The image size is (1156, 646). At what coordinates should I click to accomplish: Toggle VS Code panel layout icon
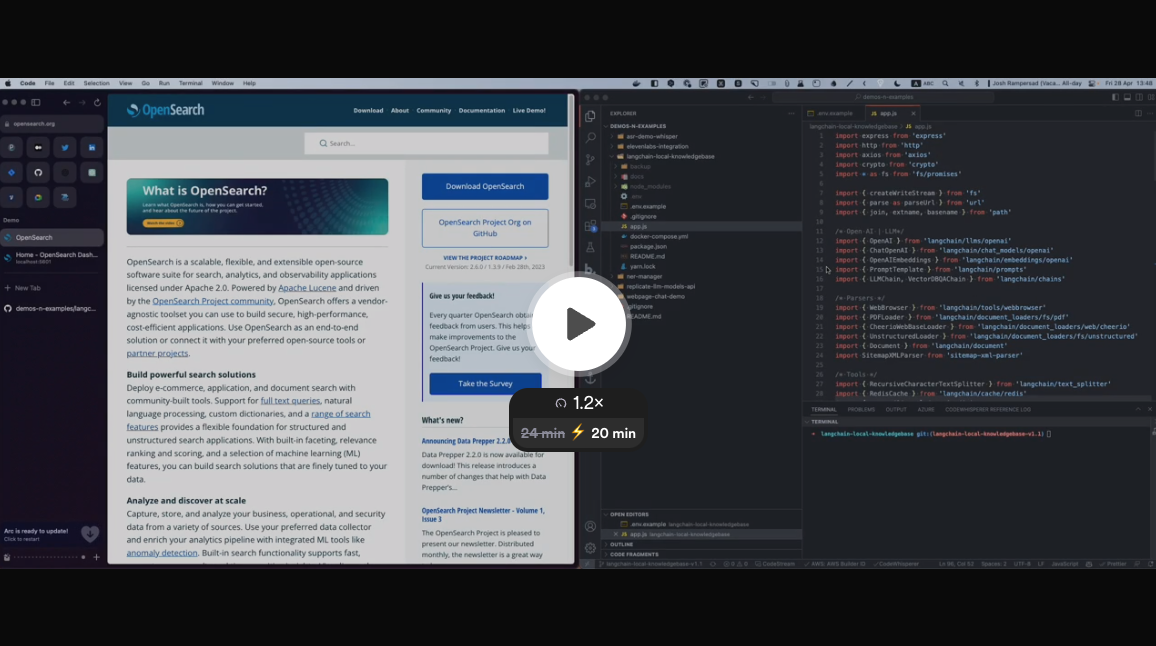tap(1127, 97)
